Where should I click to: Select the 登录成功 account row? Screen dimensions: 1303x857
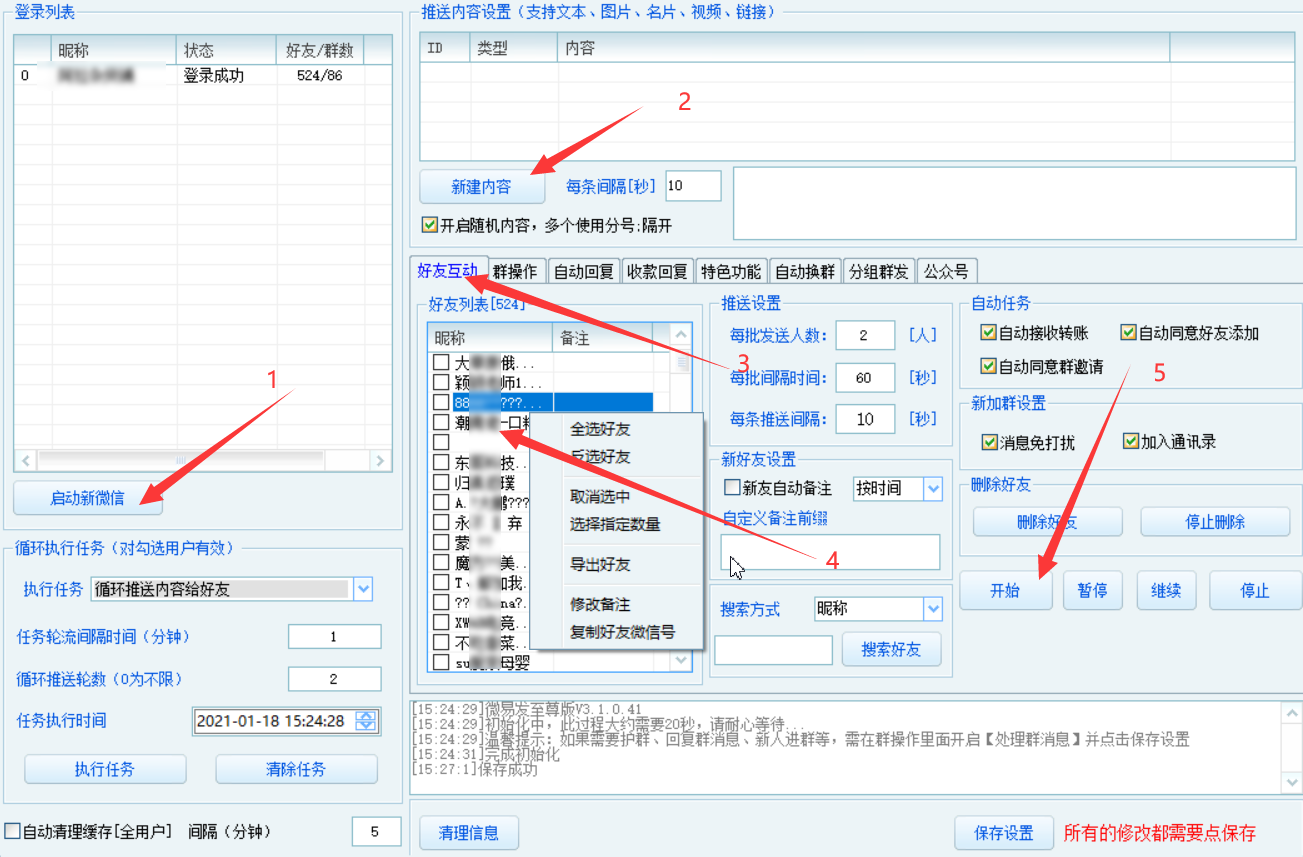tap(203, 76)
